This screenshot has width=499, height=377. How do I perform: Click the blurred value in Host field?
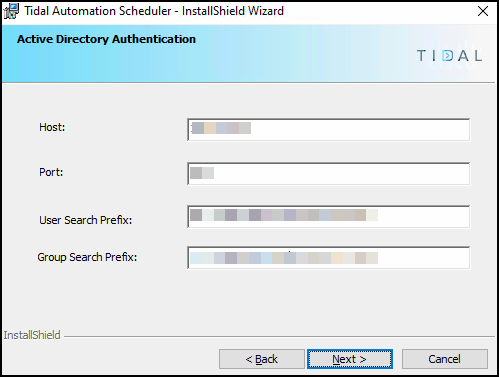tap(221, 128)
